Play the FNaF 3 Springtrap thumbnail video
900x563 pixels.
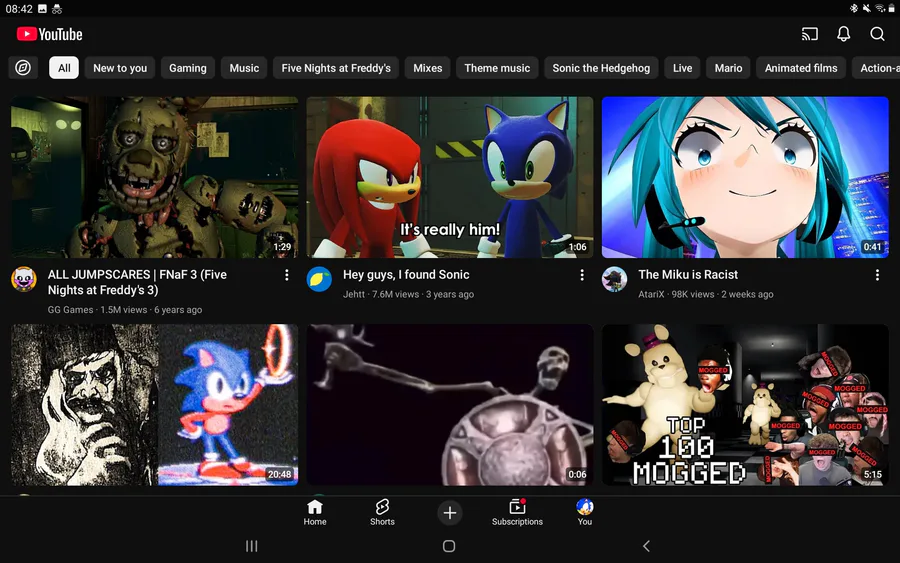pos(154,177)
